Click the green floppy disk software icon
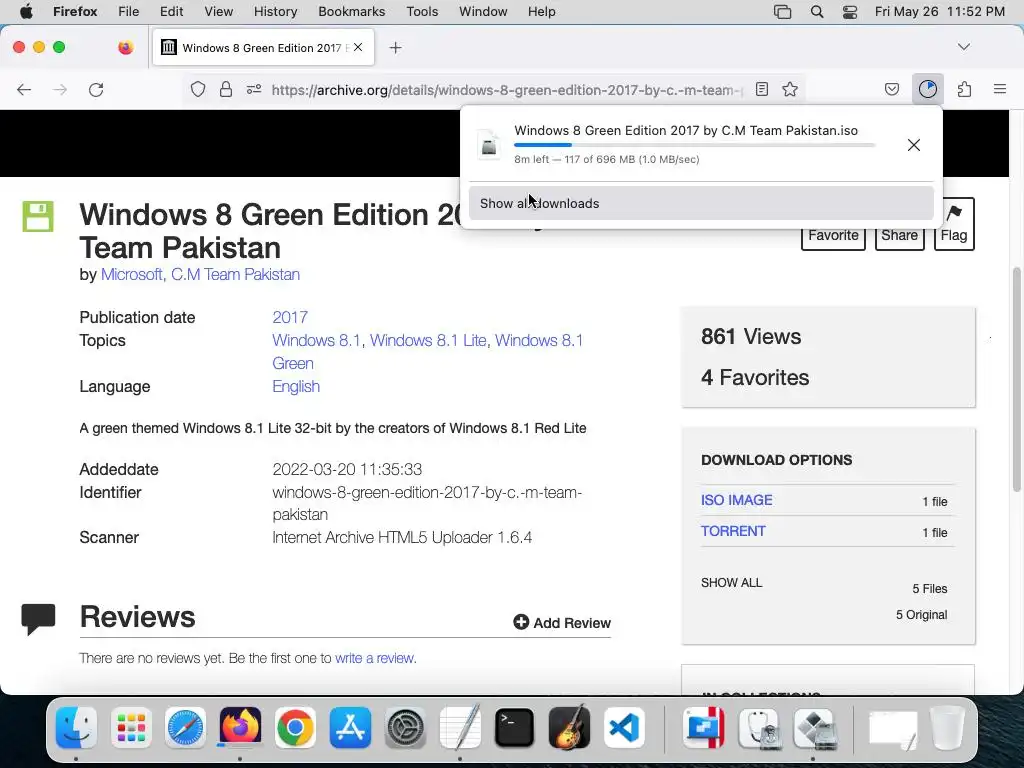Viewport: 1024px width, 768px height. click(x=38, y=217)
